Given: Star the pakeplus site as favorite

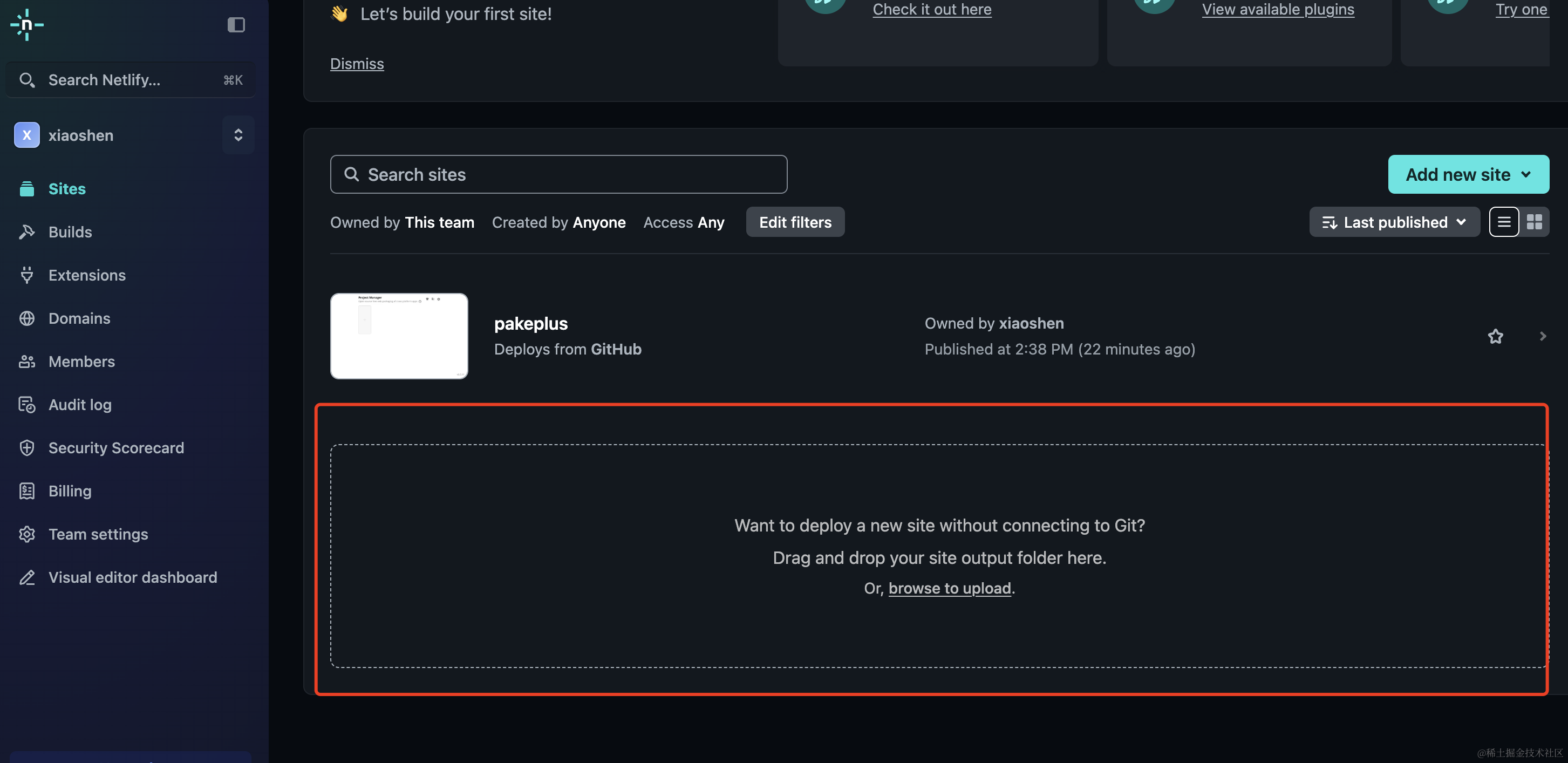Looking at the screenshot, I should 1496,336.
